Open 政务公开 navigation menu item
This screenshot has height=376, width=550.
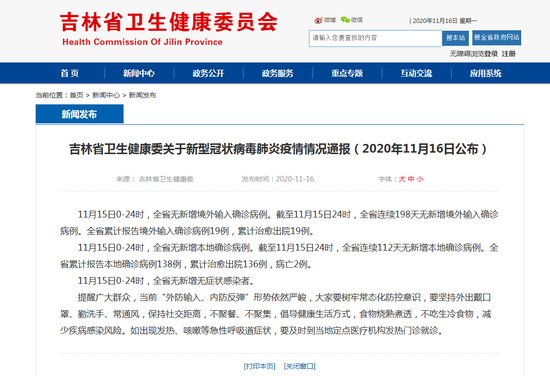[208, 73]
